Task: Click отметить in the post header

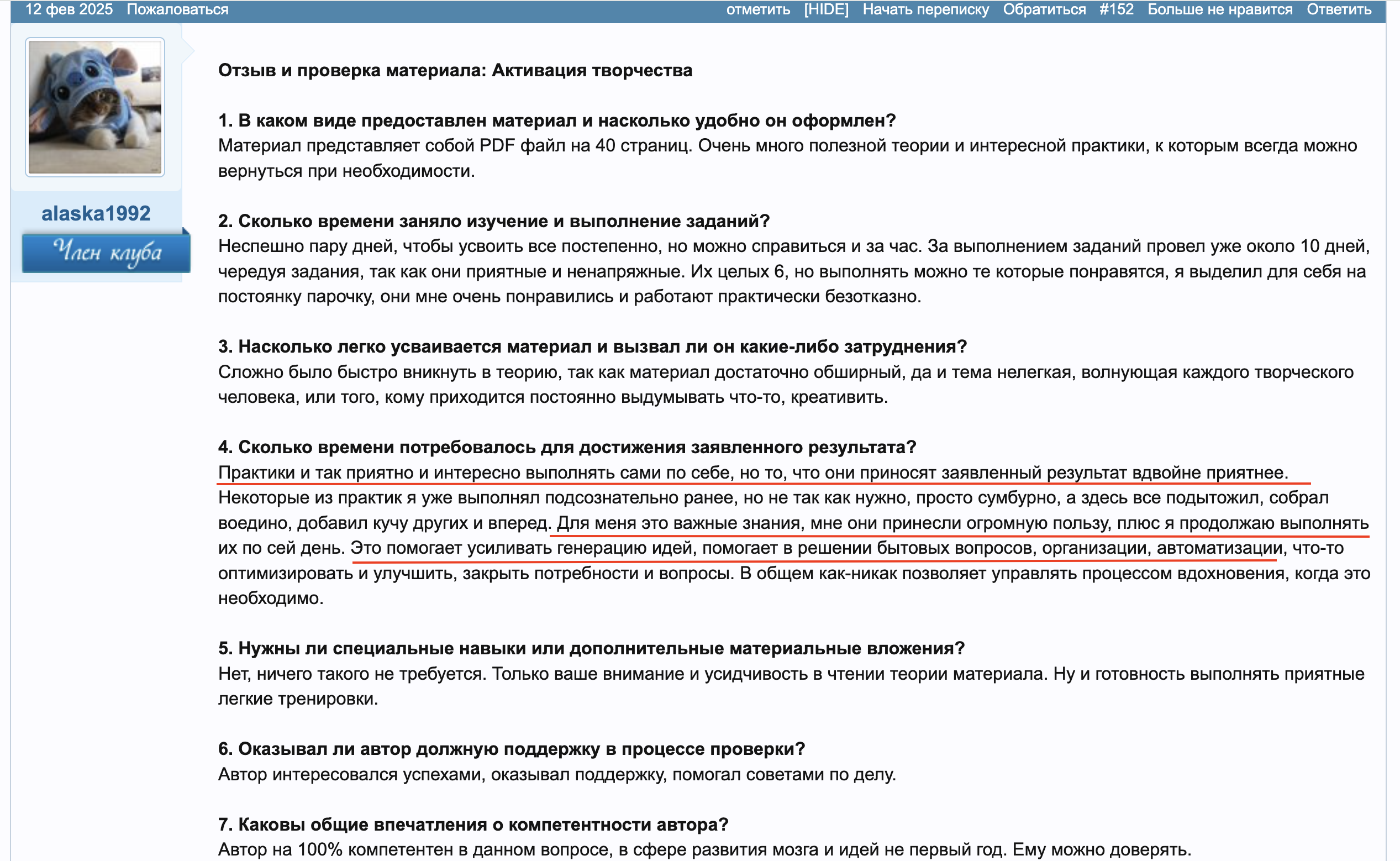Action: [x=758, y=10]
